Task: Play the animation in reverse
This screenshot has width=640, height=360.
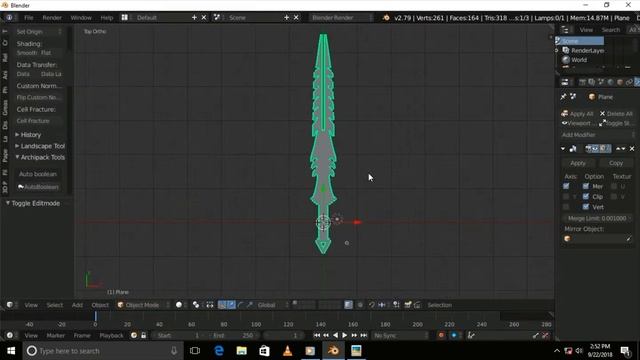Action: pos(336,336)
